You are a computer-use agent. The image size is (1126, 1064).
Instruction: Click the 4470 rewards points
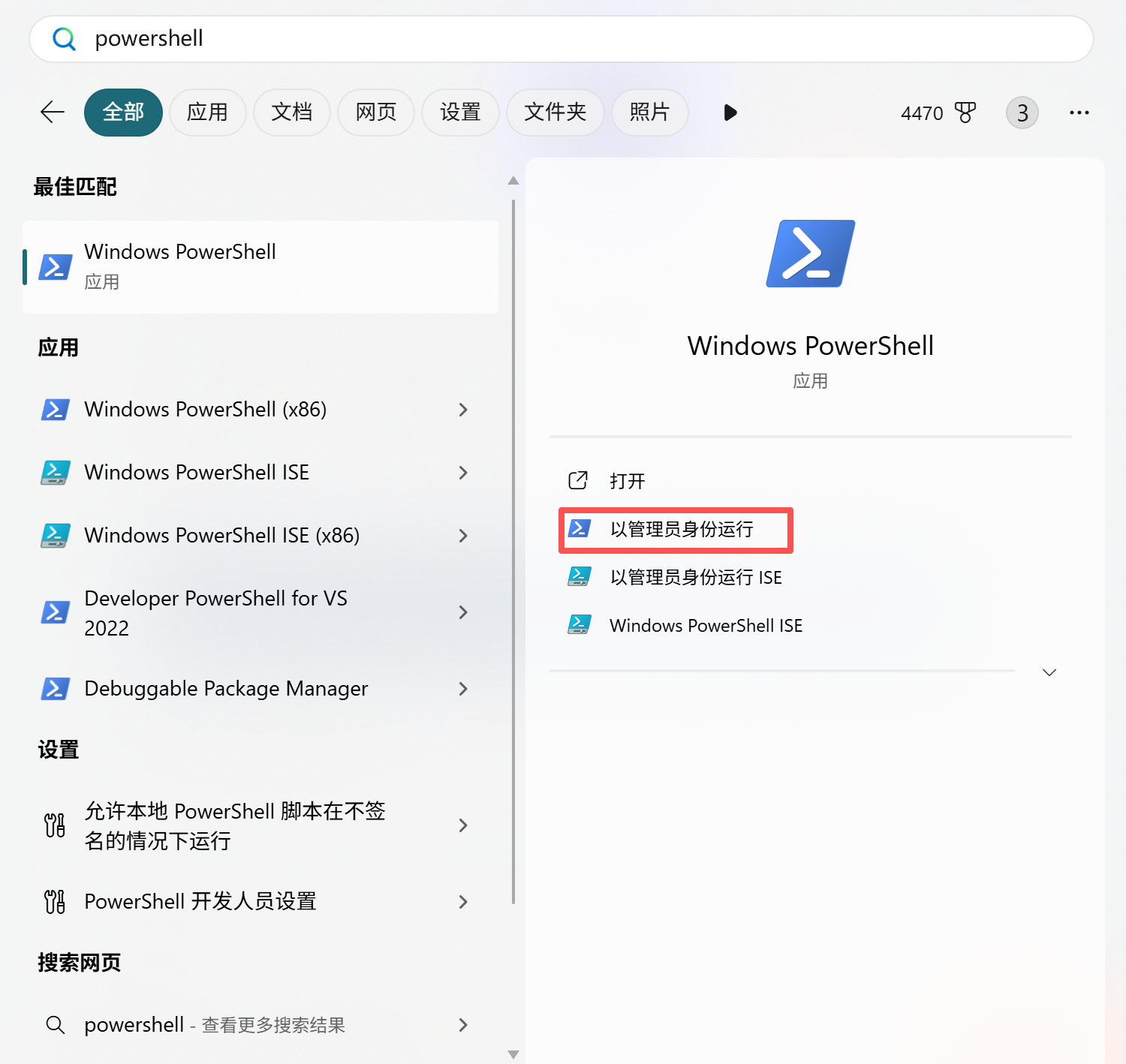point(922,113)
